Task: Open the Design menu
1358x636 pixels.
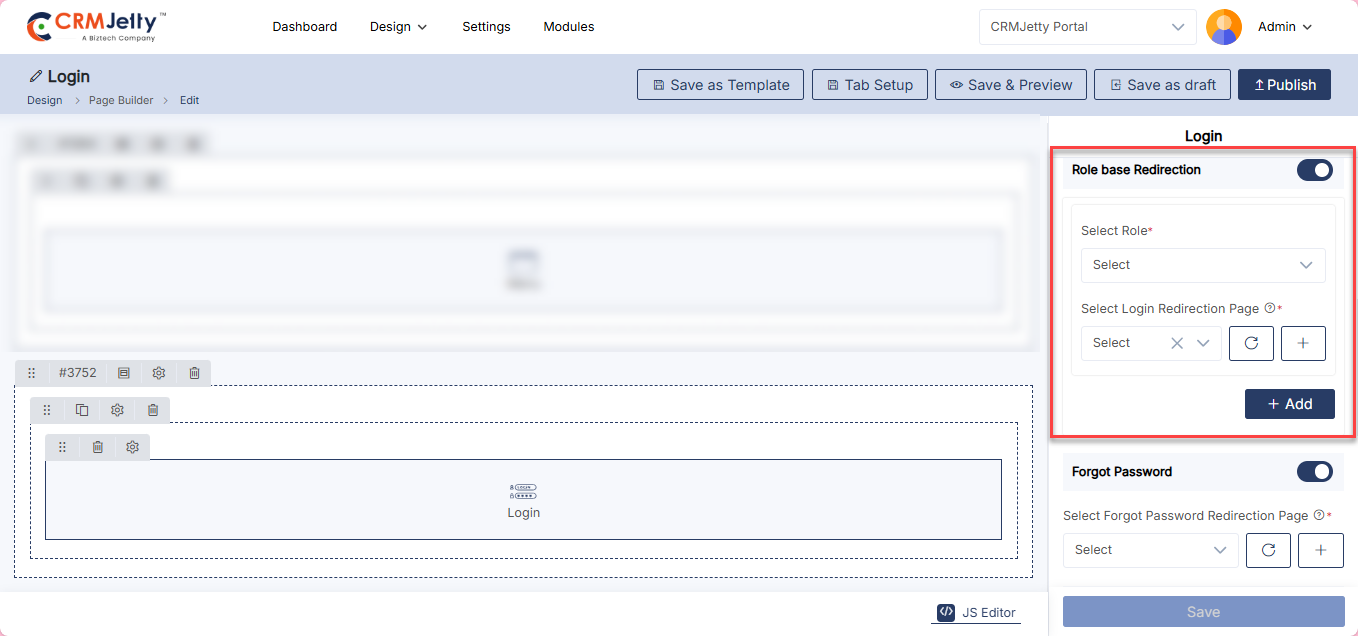Action: [398, 27]
